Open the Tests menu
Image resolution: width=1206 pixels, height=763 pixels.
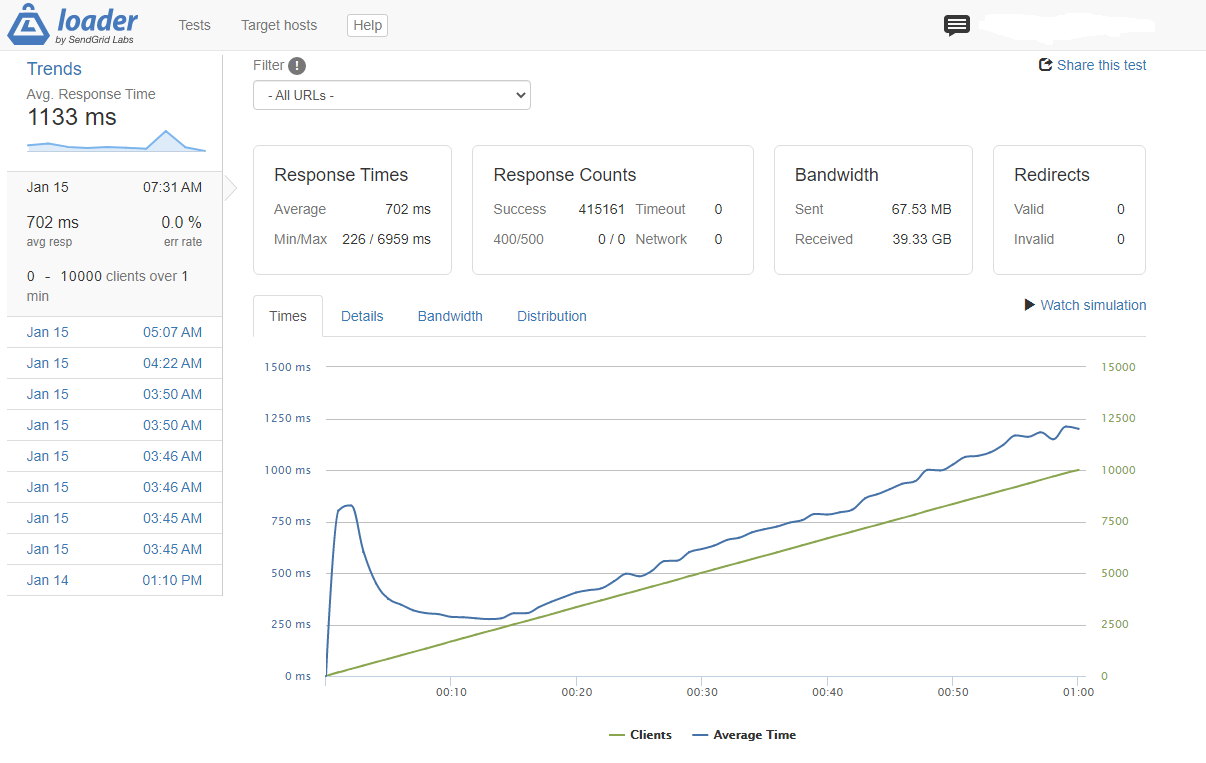pyautogui.click(x=194, y=25)
